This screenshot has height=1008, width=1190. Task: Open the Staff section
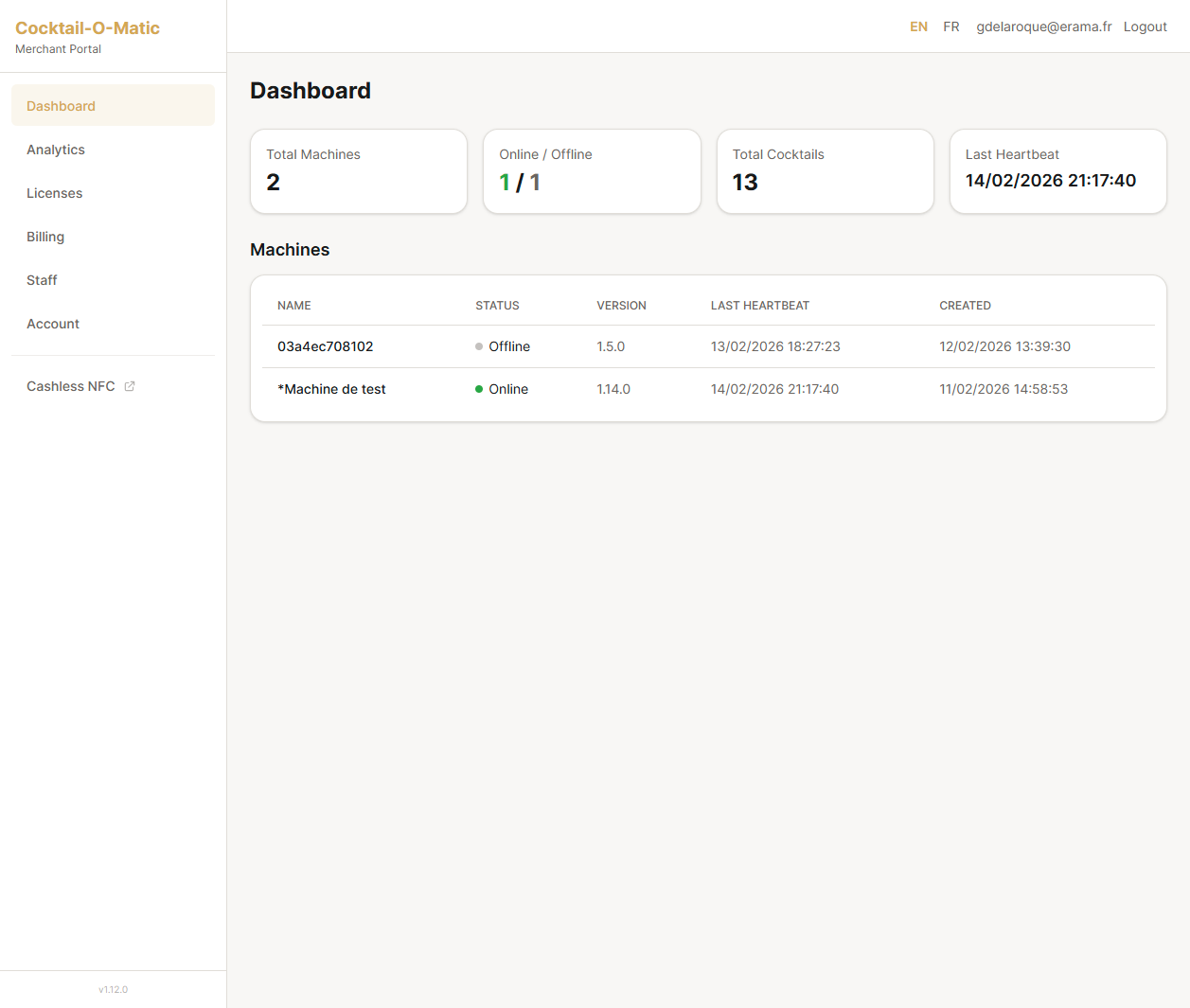click(x=113, y=280)
